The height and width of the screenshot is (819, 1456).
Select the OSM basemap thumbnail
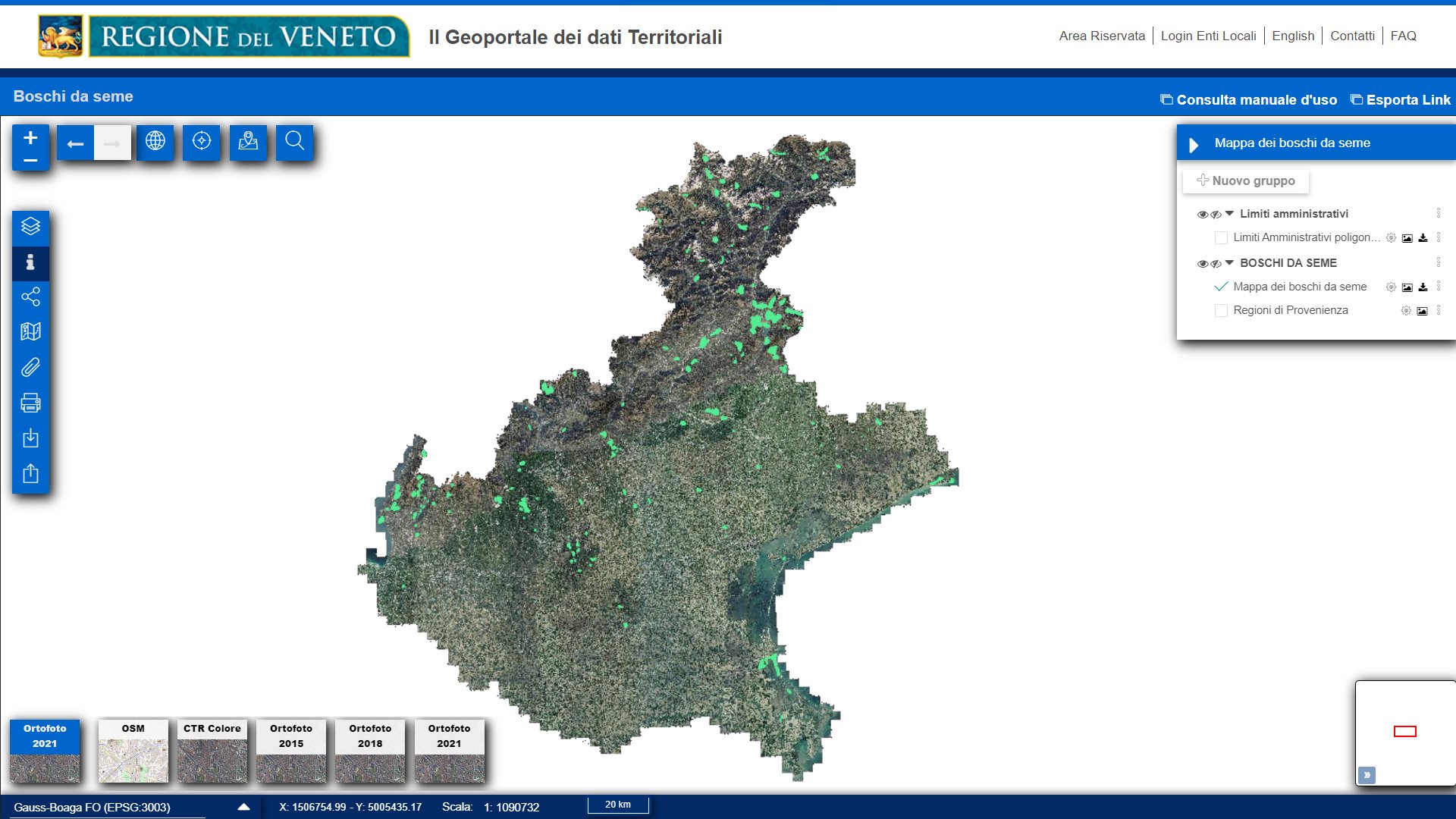pyautogui.click(x=133, y=751)
